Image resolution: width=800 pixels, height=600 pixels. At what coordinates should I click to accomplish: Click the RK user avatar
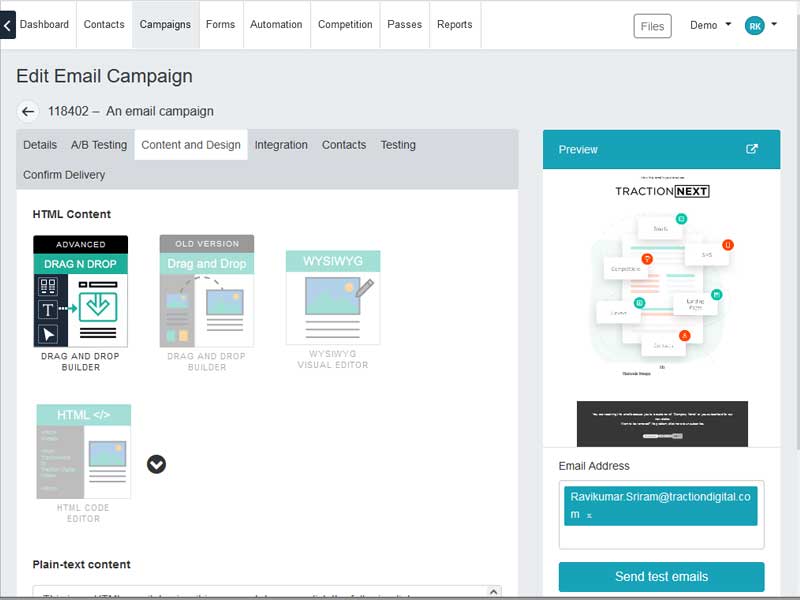point(754,26)
